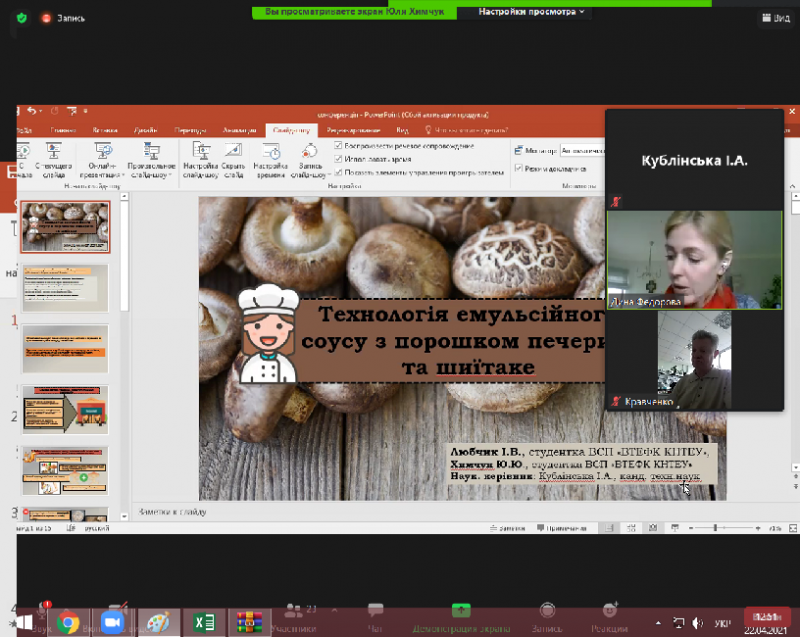Open the monitor selection dropdown
Screen dimensions: 800x637
click(x=582, y=150)
